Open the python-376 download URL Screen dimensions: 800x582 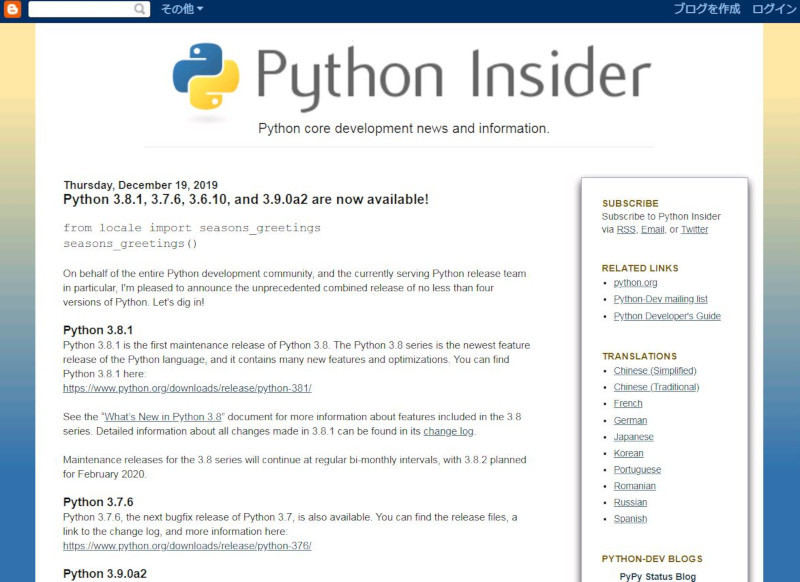tap(187, 546)
